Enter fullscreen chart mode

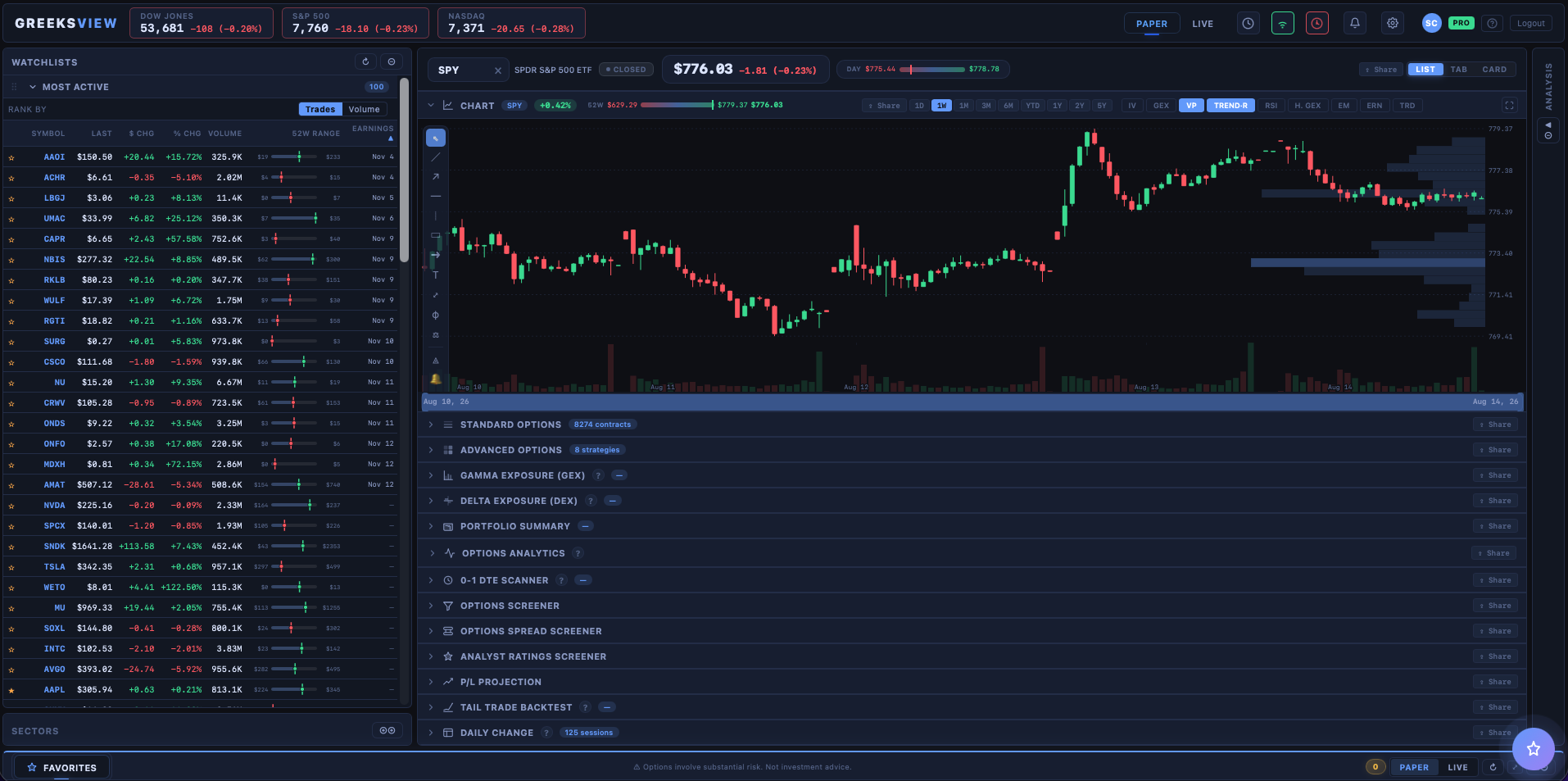[x=1509, y=106]
